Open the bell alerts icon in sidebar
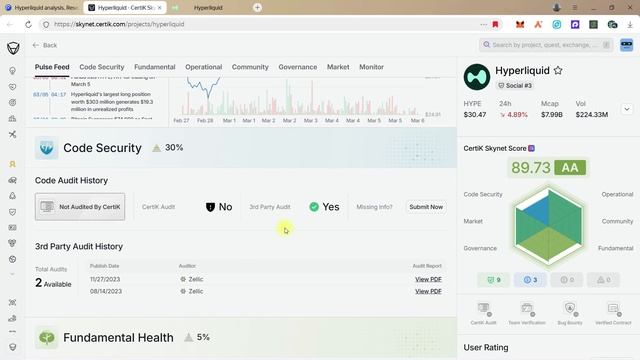This screenshot has width=640, height=360. 13,196
